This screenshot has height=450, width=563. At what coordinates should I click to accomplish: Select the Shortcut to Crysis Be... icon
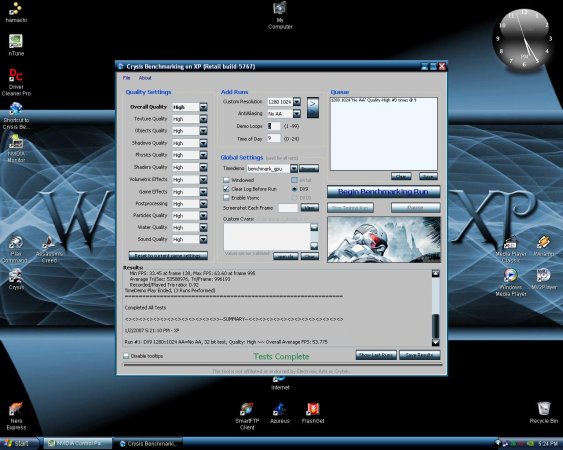point(16,116)
